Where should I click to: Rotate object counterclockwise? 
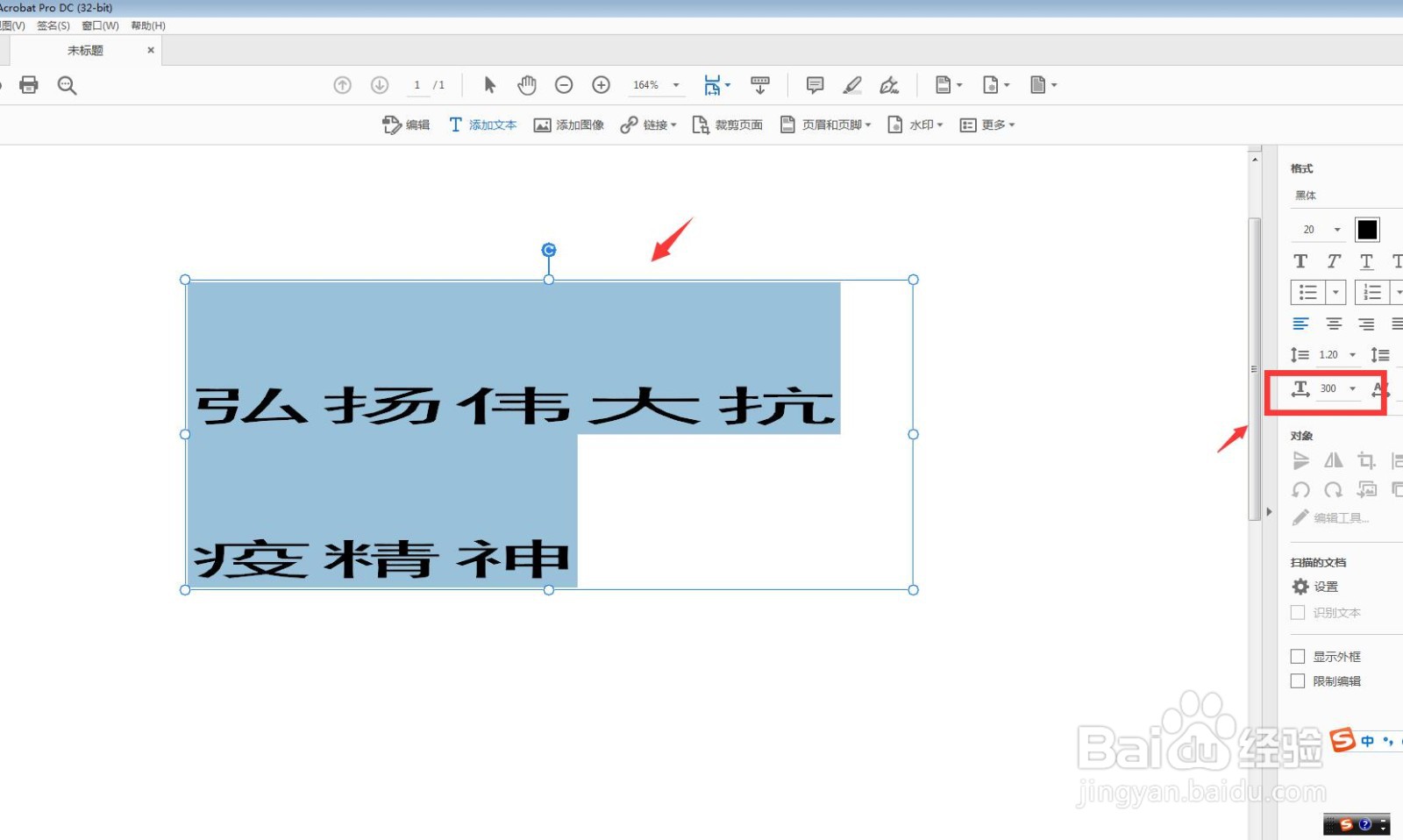pyautogui.click(x=1300, y=489)
